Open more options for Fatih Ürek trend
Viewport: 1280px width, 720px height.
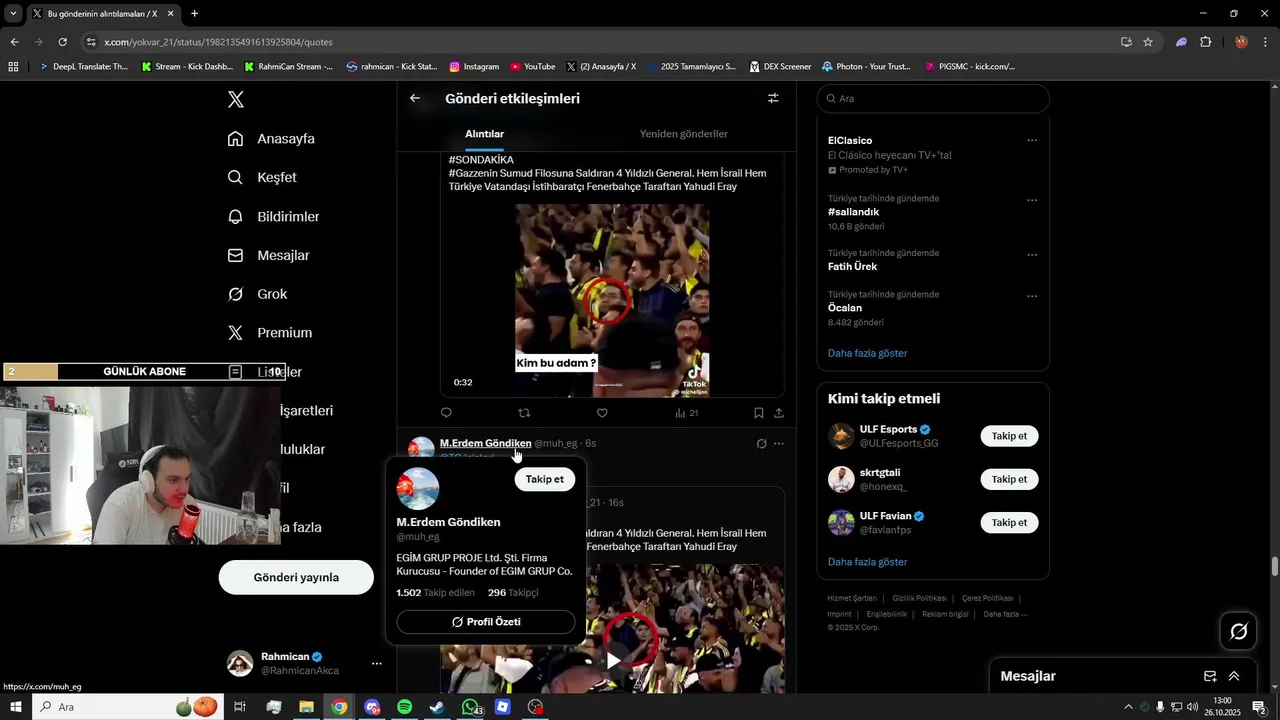tap(1032, 255)
